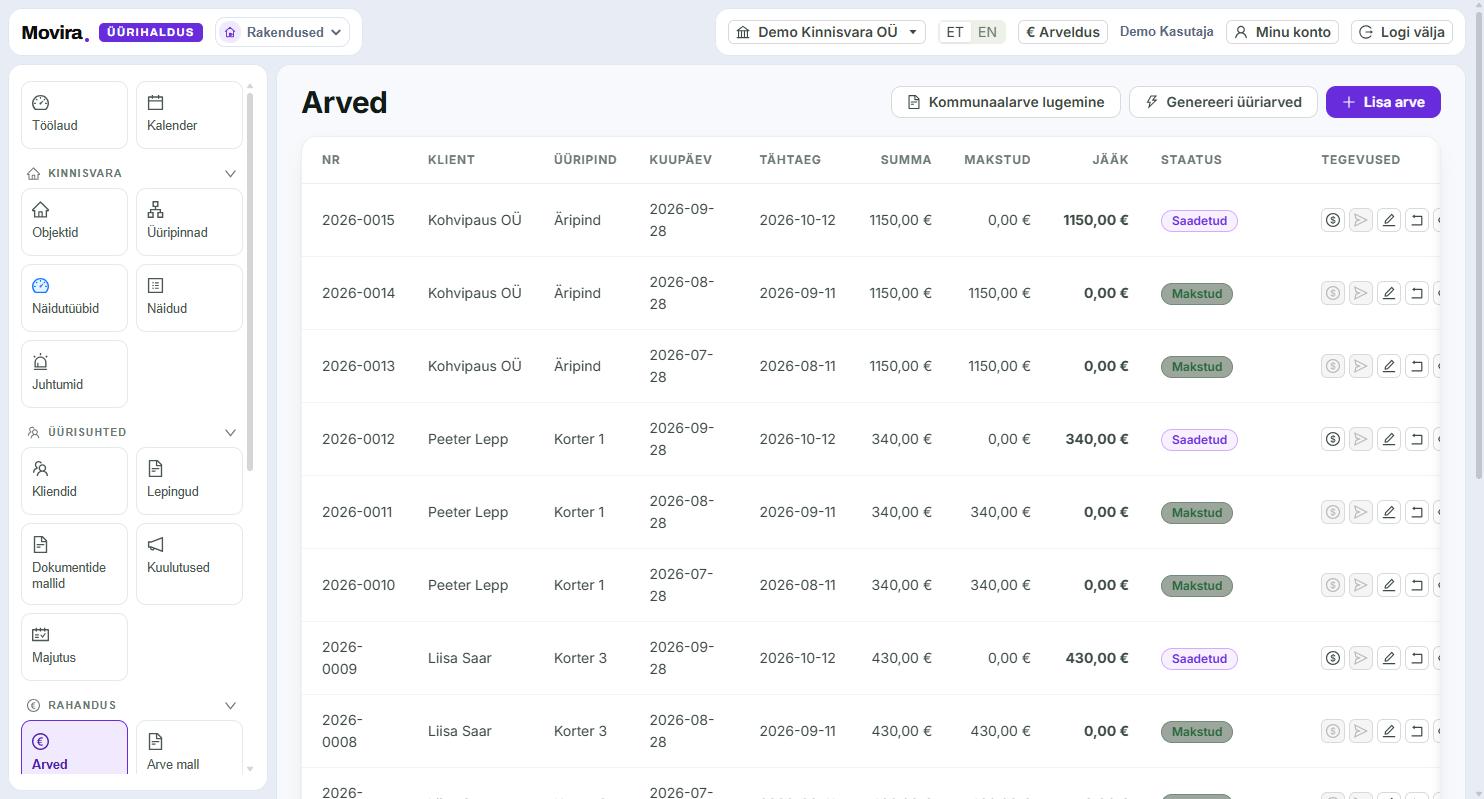Image resolution: width=1484 pixels, height=799 pixels.
Task: Click the Lisa arve button
Action: 1383,102
